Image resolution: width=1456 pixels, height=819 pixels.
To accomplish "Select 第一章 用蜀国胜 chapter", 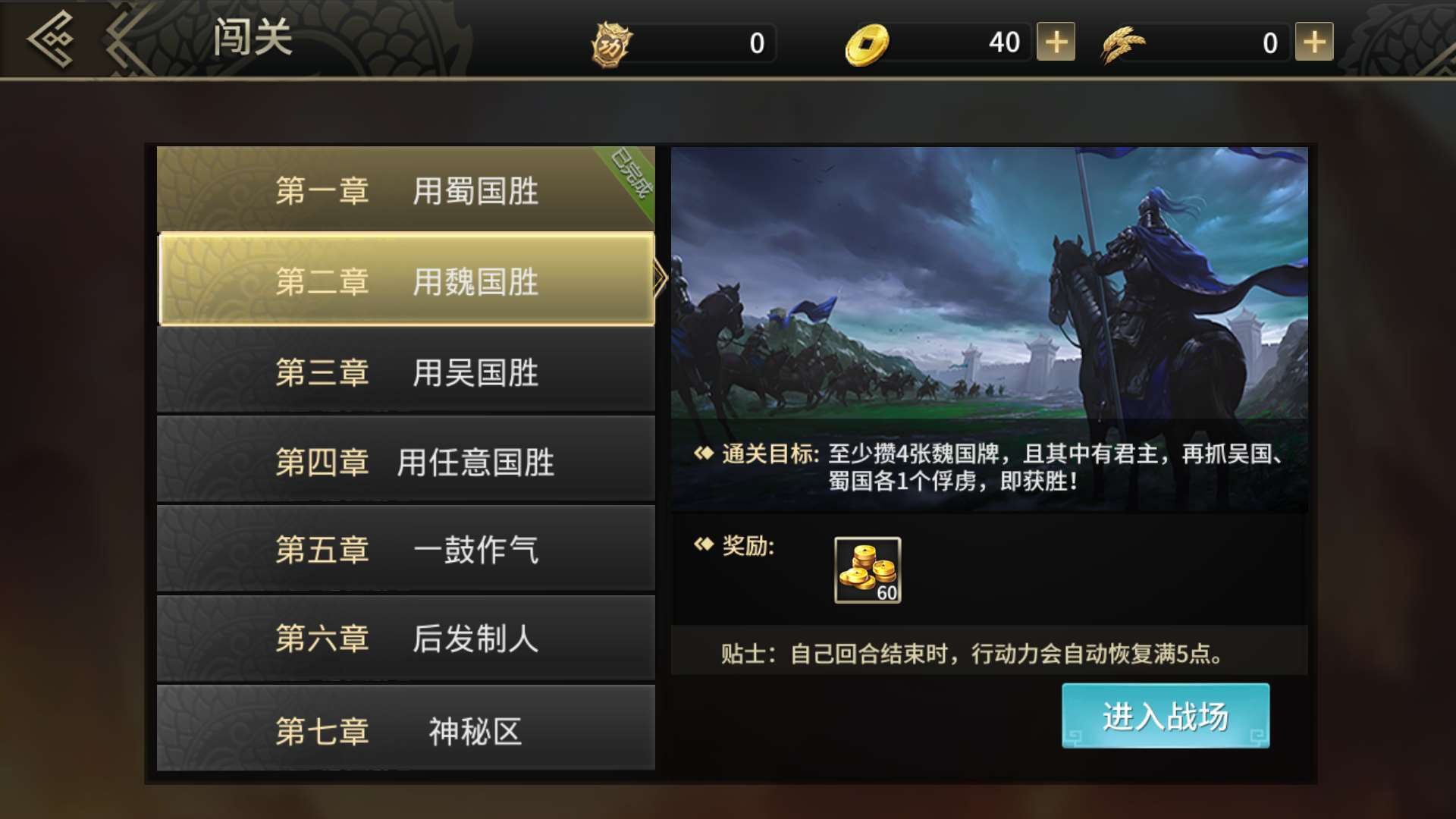I will point(406,190).
